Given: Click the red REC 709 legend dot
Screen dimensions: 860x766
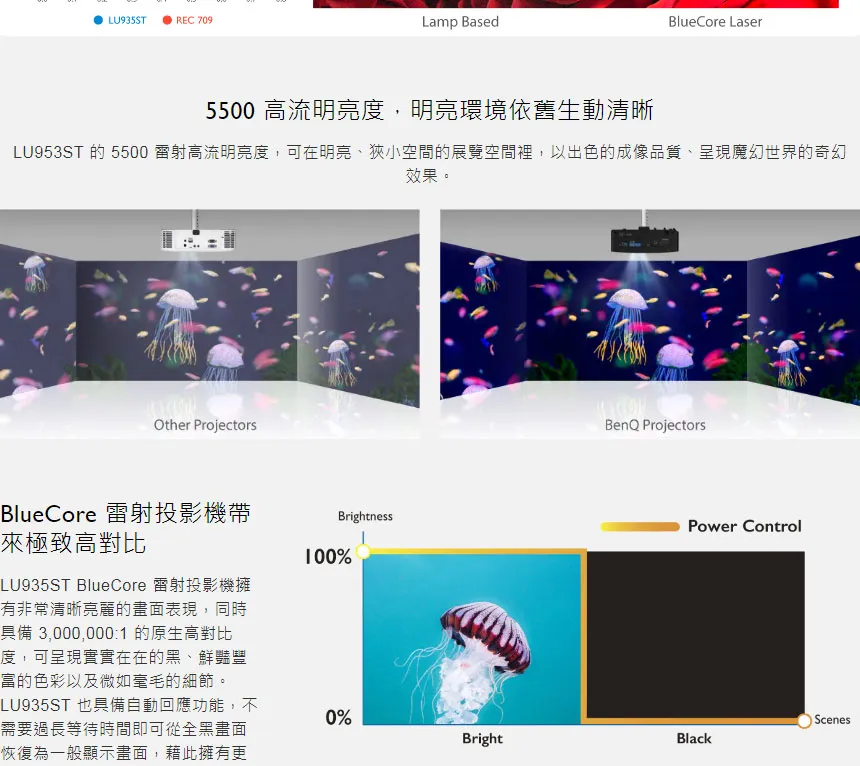Looking at the screenshot, I should pyautogui.click(x=167, y=21).
